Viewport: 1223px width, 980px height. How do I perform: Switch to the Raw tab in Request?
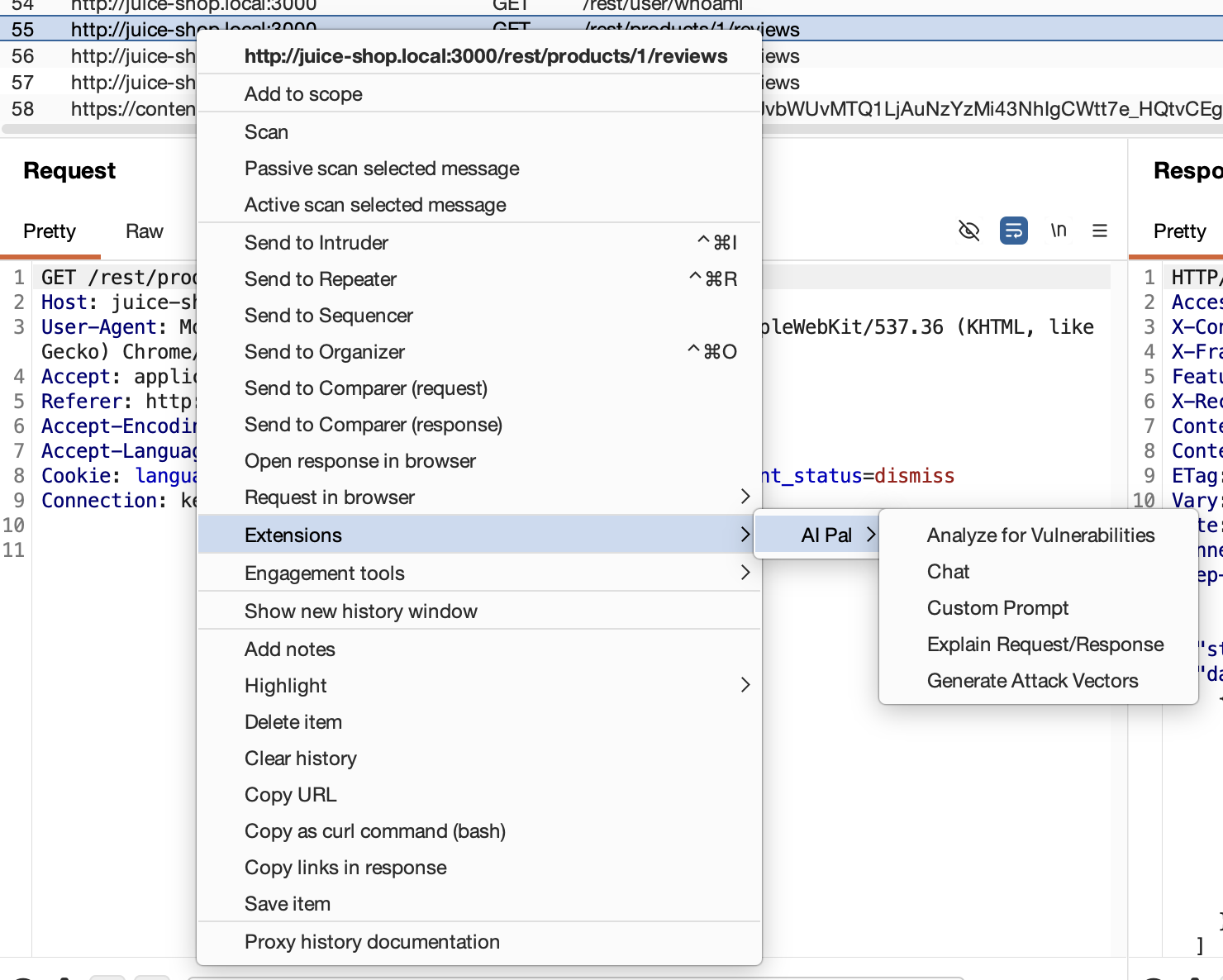(145, 231)
